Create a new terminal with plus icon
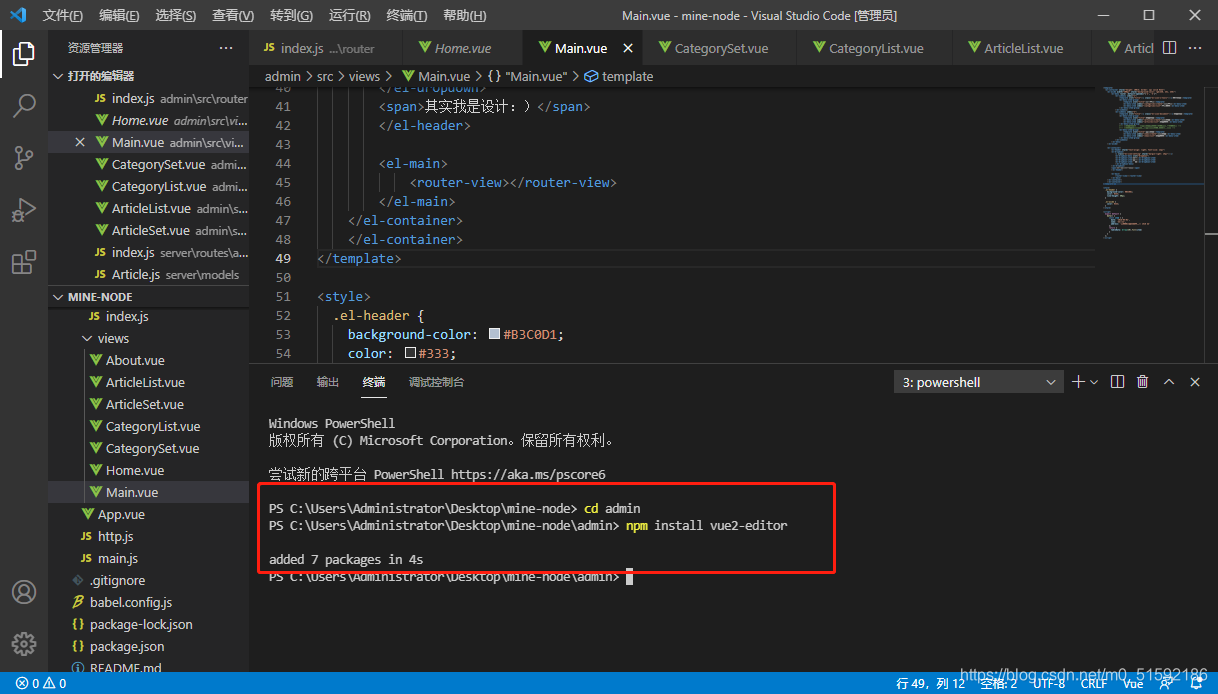The width and height of the screenshot is (1218, 694). click(x=1078, y=382)
